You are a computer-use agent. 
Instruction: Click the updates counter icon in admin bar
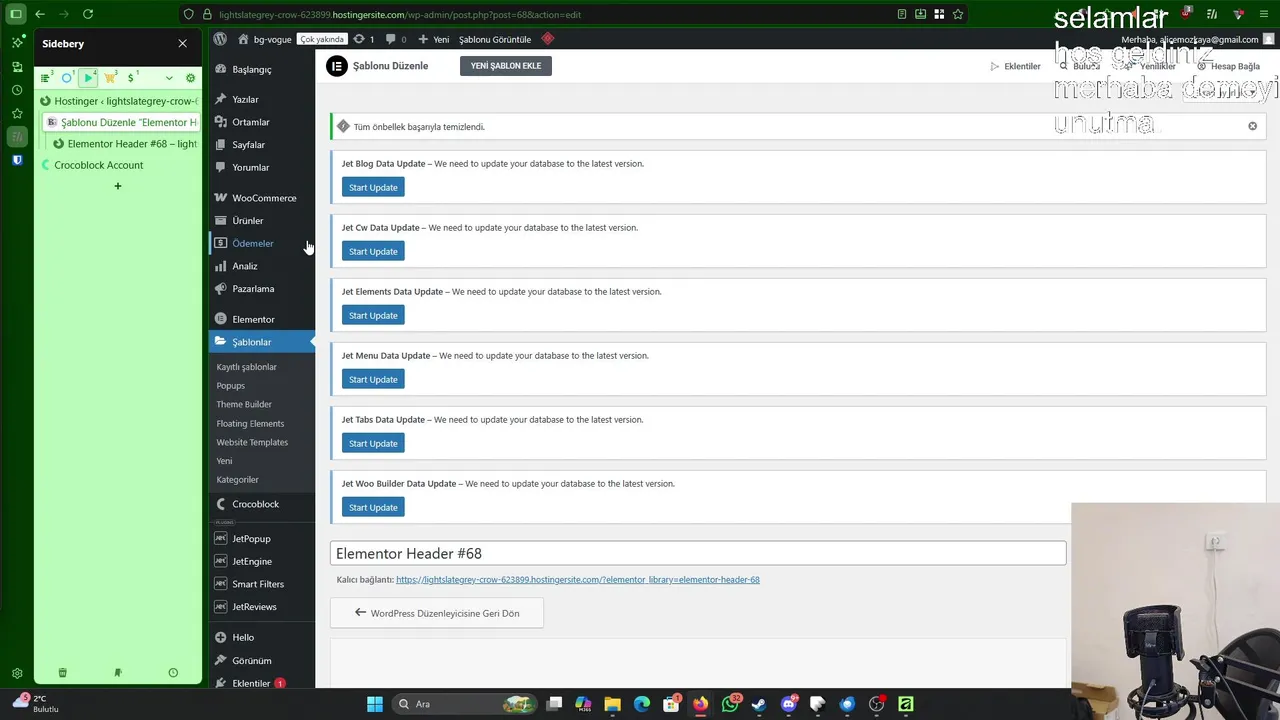[365, 39]
